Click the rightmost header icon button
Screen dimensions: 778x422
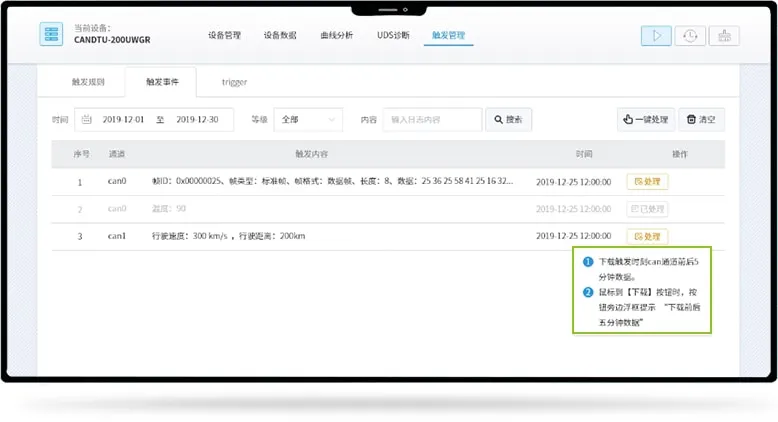coord(723,35)
